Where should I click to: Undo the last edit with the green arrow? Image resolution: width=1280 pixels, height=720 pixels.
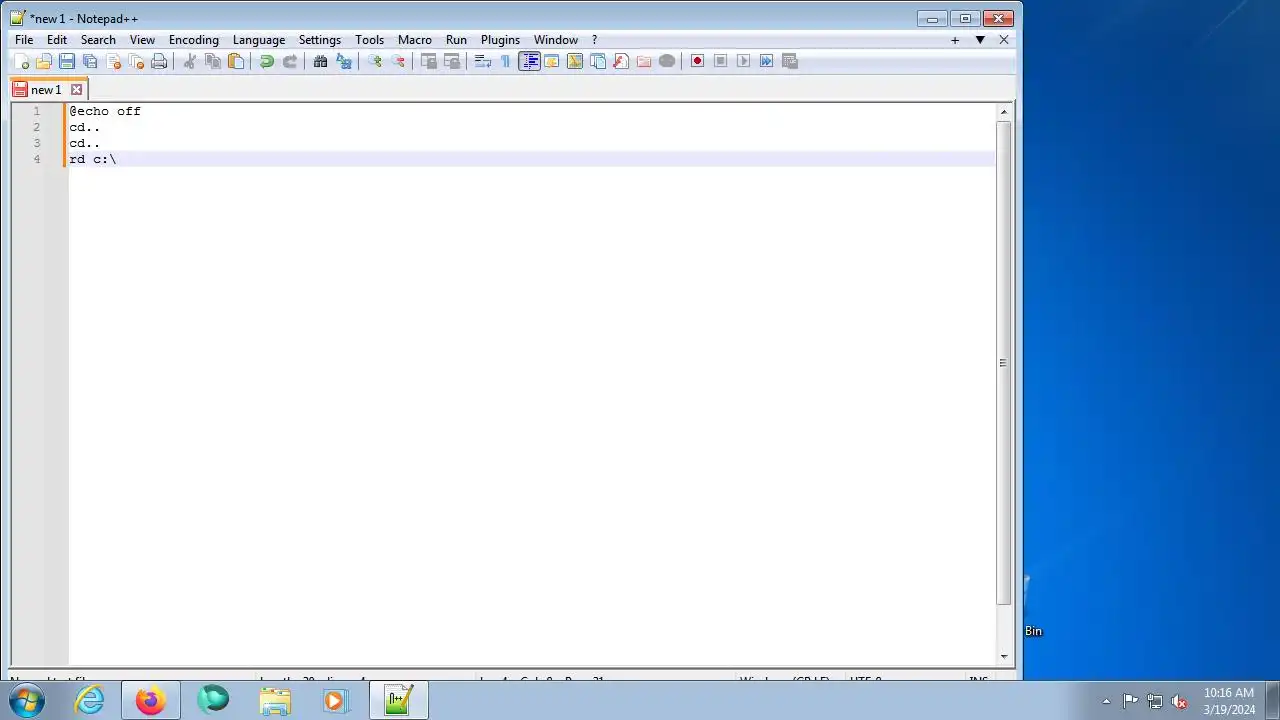(267, 61)
